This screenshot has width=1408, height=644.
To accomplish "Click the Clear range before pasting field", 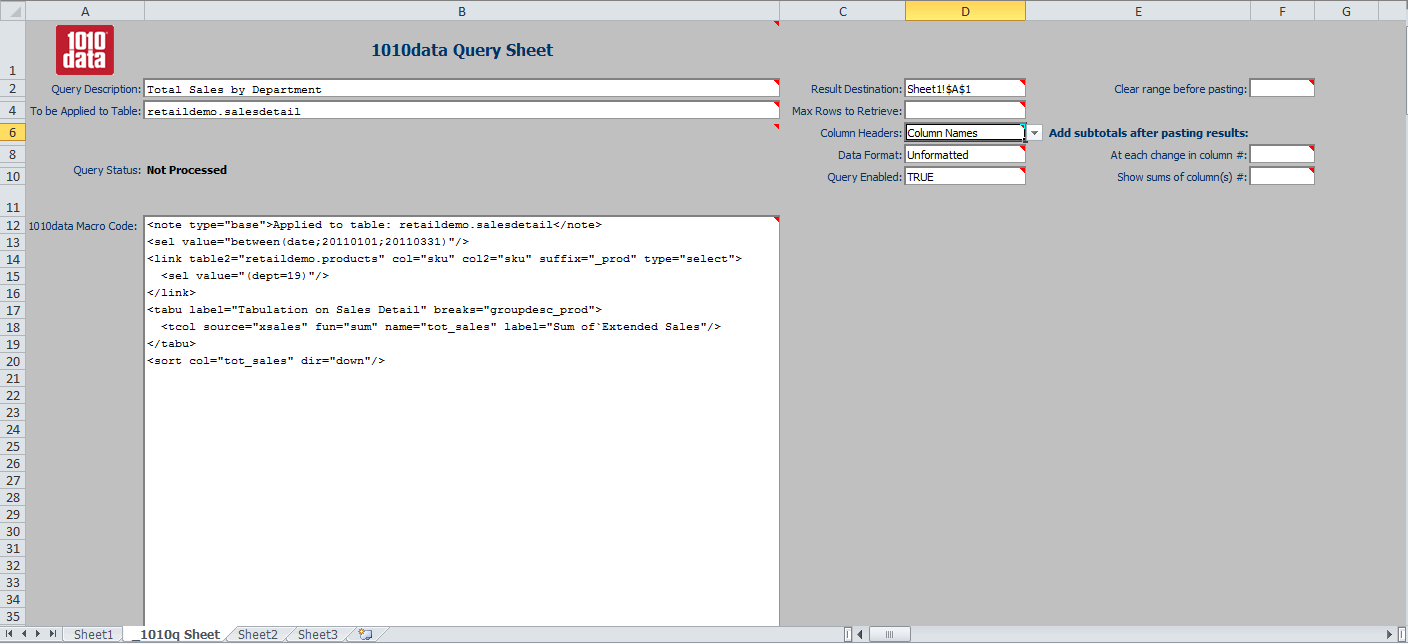I will point(1282,89).
